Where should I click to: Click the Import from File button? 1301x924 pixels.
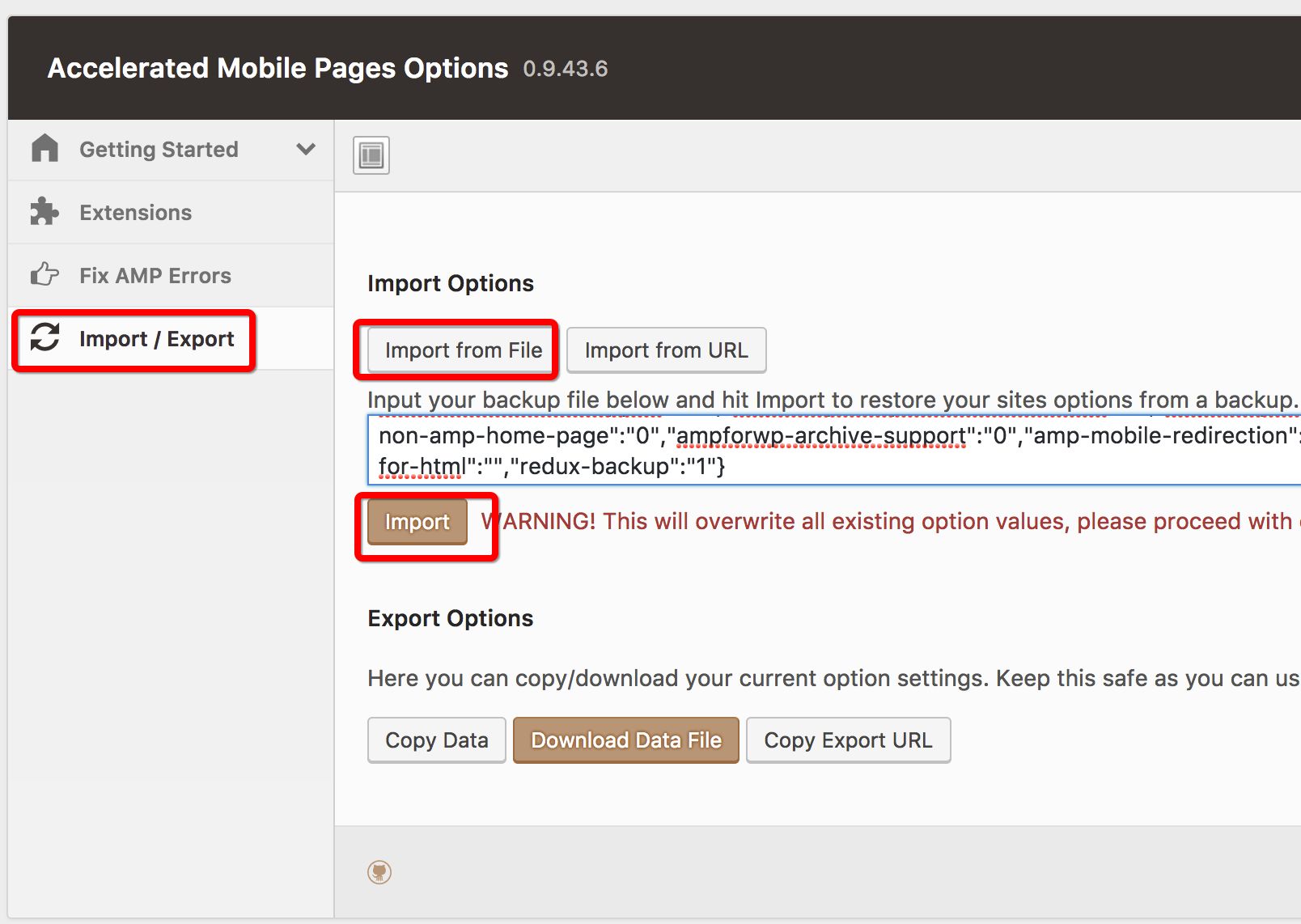463,350
